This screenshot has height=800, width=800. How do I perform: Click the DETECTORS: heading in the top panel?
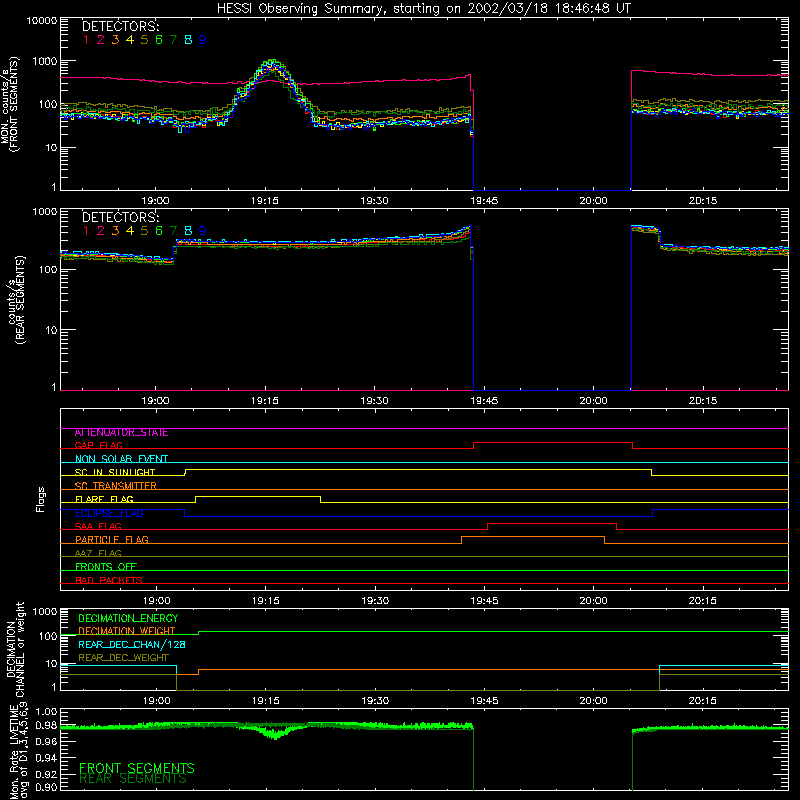click(121, 26)
